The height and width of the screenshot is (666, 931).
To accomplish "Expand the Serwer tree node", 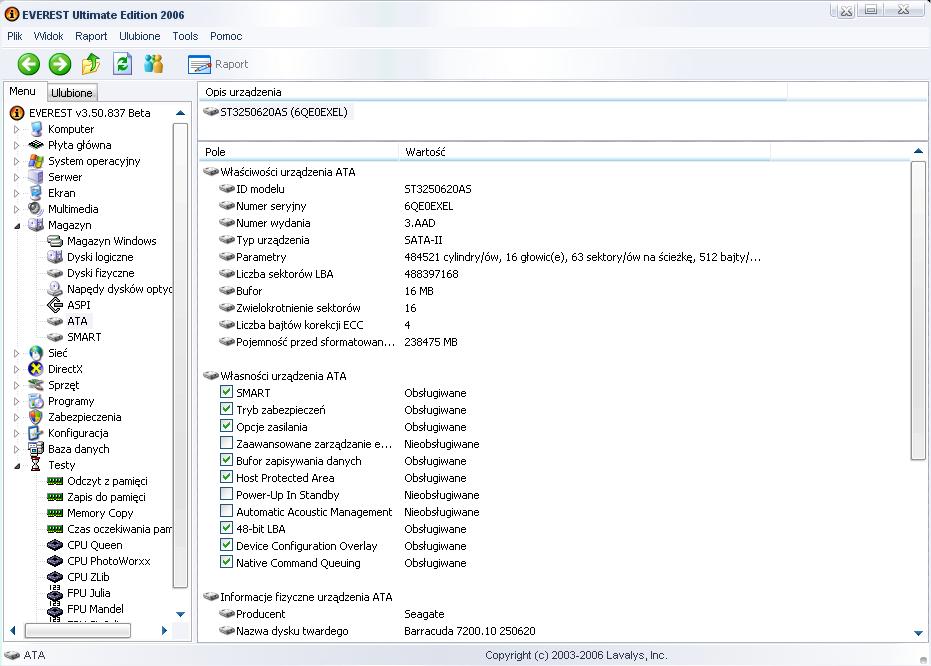I will (17, 177).
